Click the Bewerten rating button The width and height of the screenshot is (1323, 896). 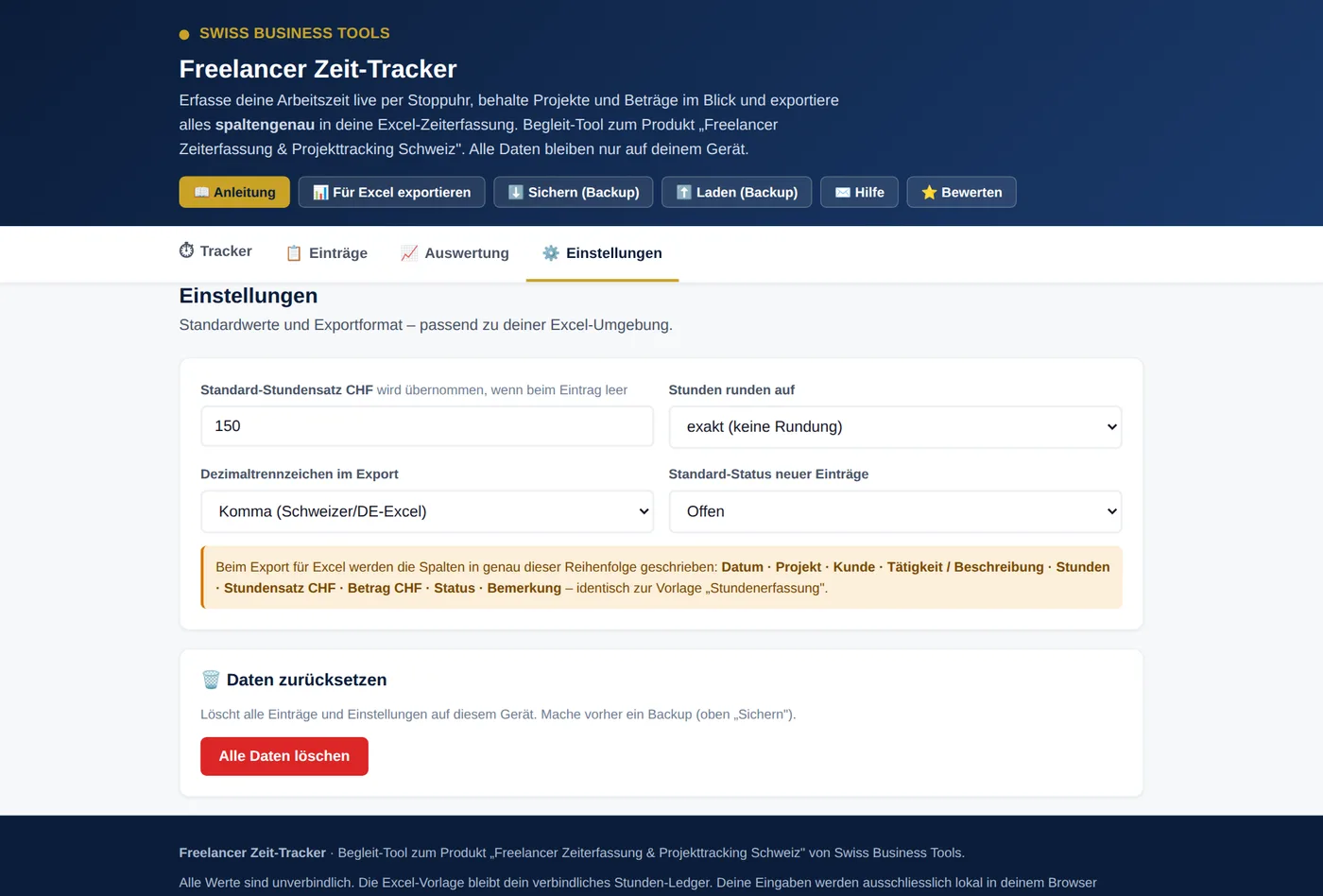(962, 192)
